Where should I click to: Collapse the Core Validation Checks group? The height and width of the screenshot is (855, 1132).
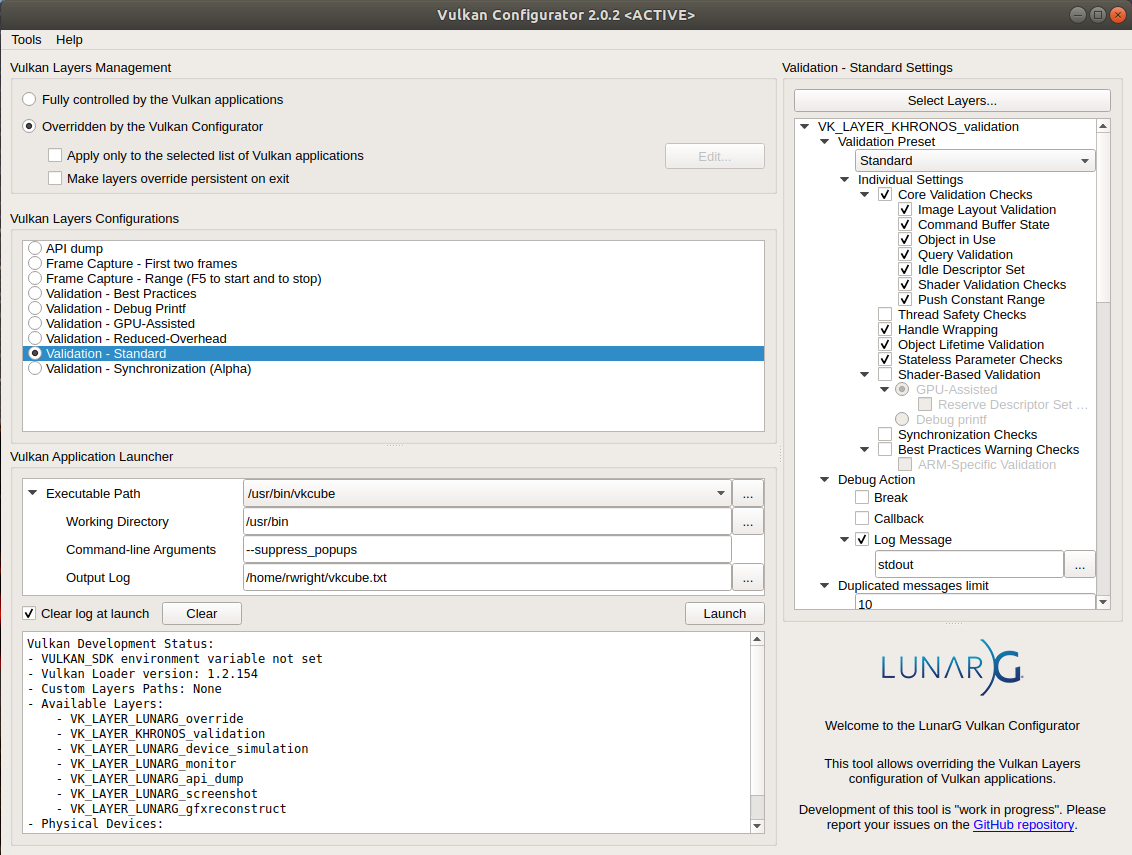pos(865,195)
